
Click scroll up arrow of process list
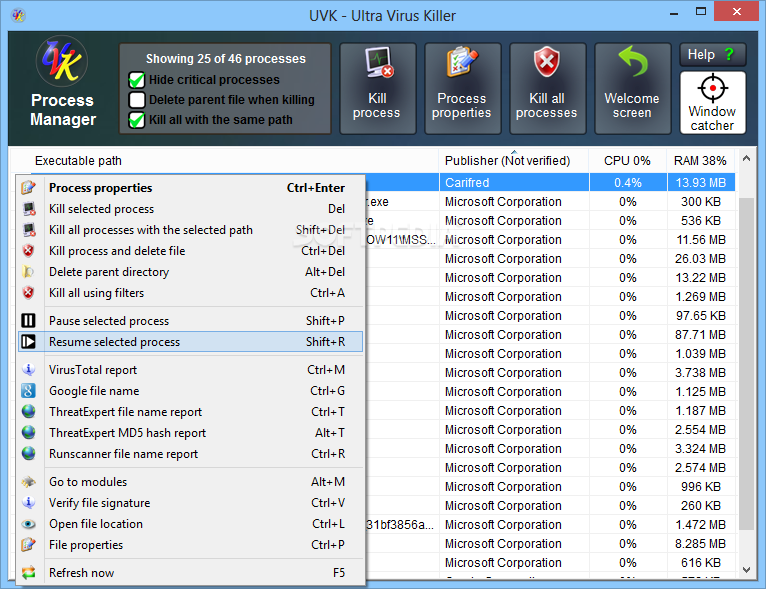[x=746, y=158]
